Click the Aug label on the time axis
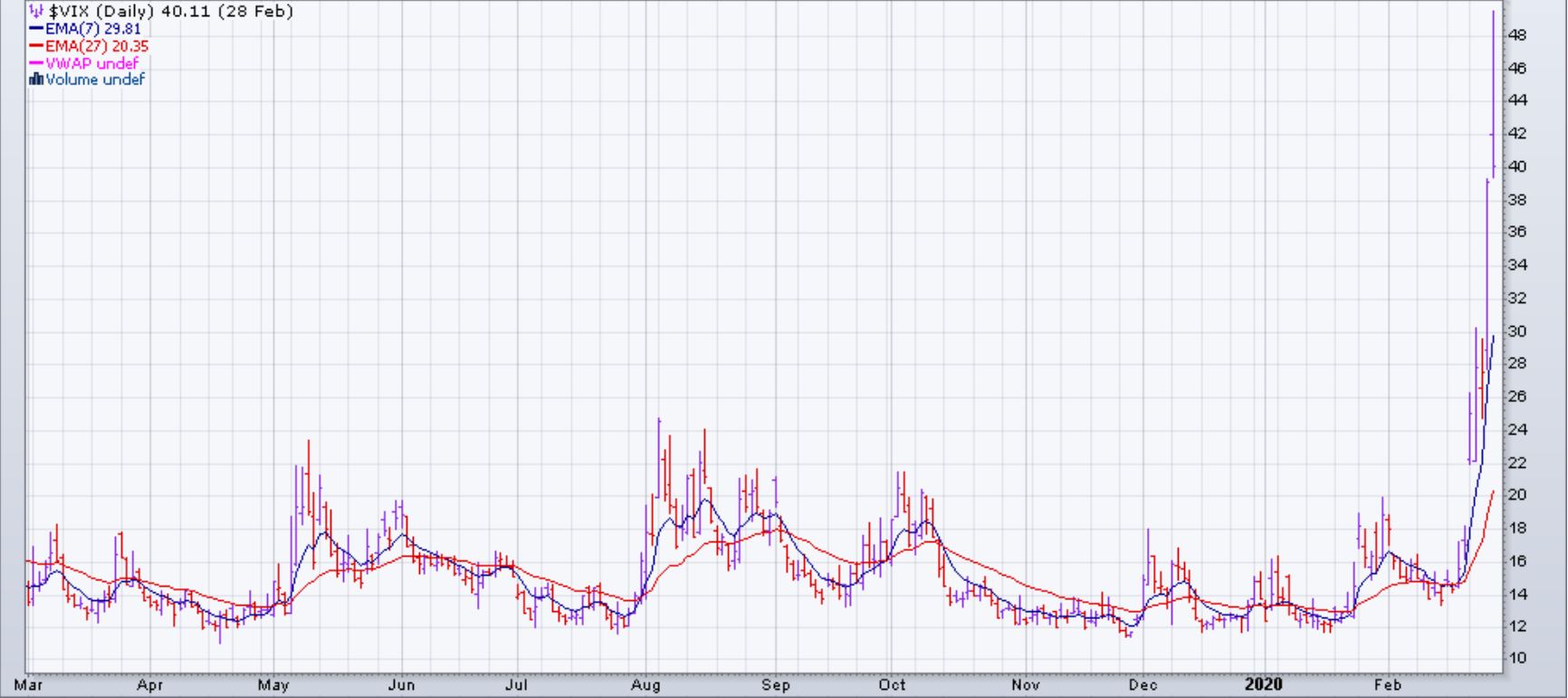Screen dimensions: 1568x698 645,685
